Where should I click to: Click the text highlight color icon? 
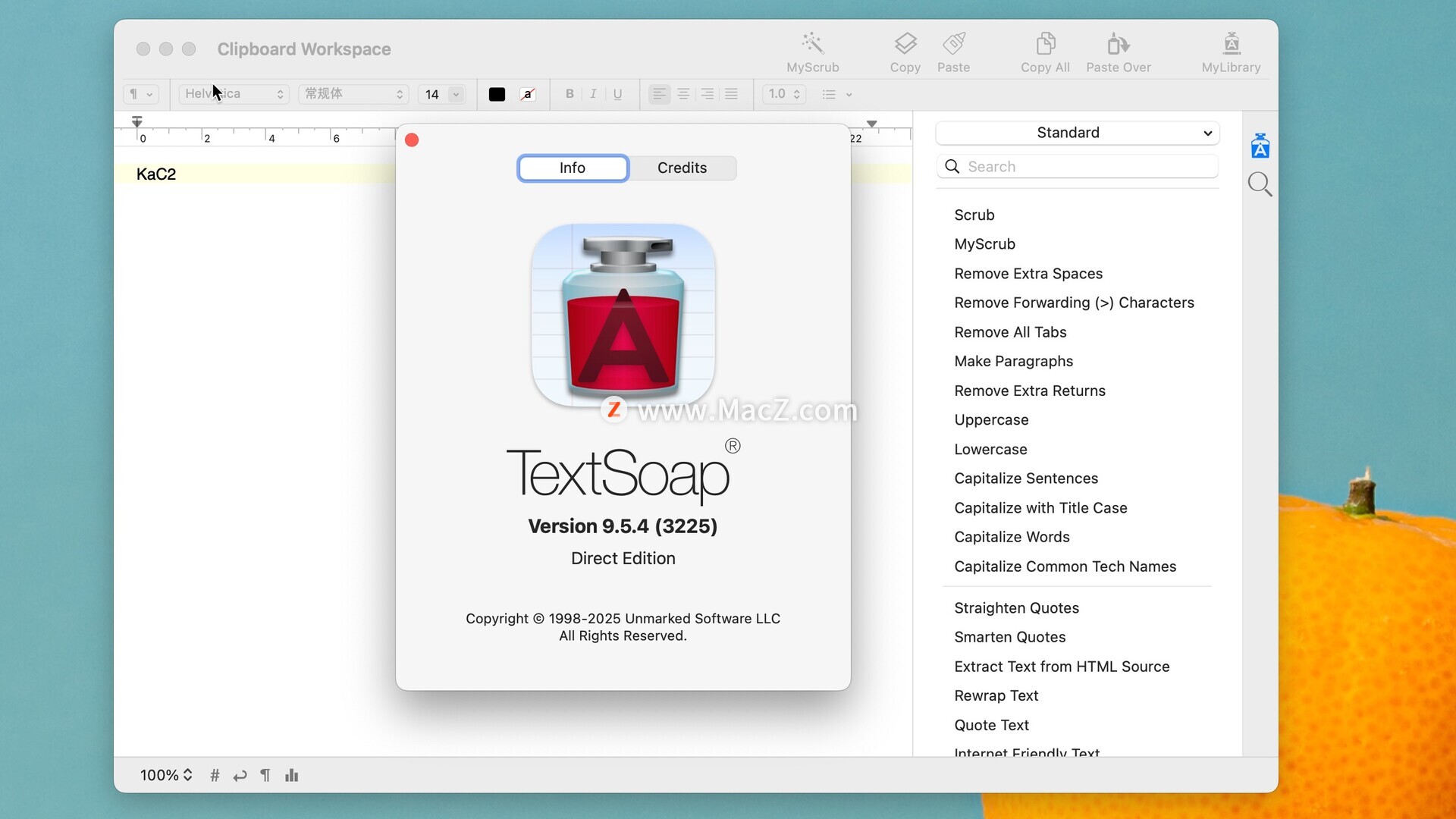pos(528,94)
